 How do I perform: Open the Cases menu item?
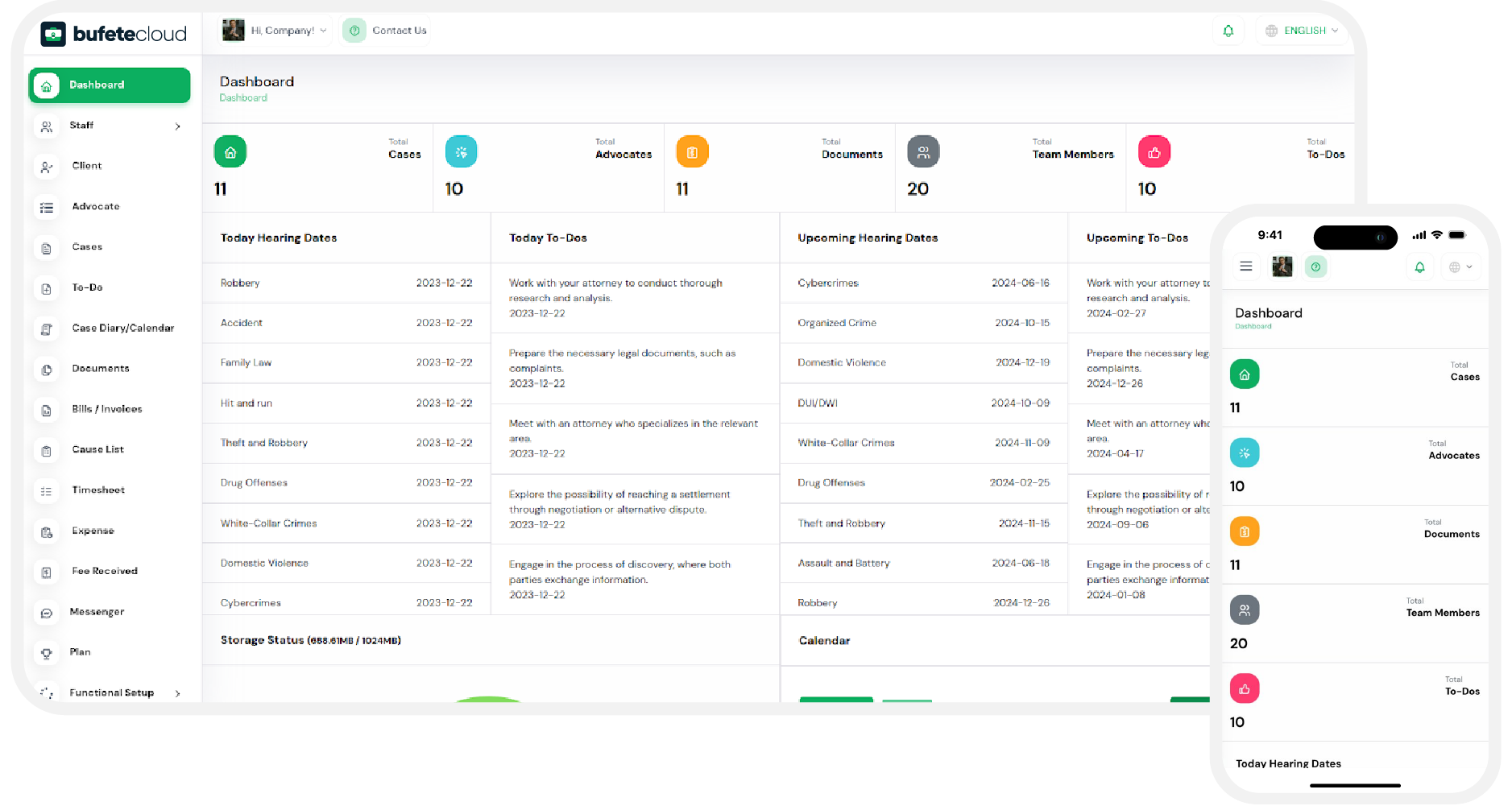click(x=87, y=247)
